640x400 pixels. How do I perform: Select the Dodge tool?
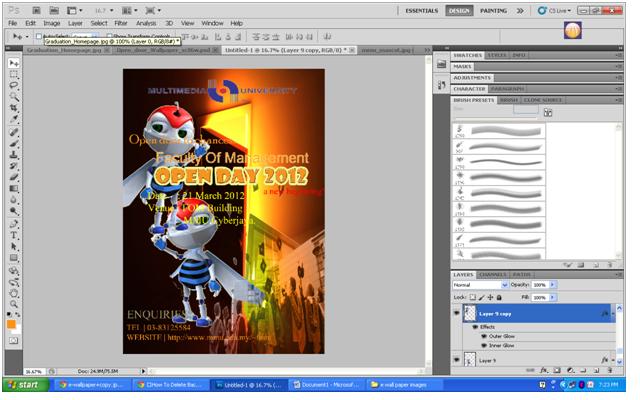tap(14, 211)
